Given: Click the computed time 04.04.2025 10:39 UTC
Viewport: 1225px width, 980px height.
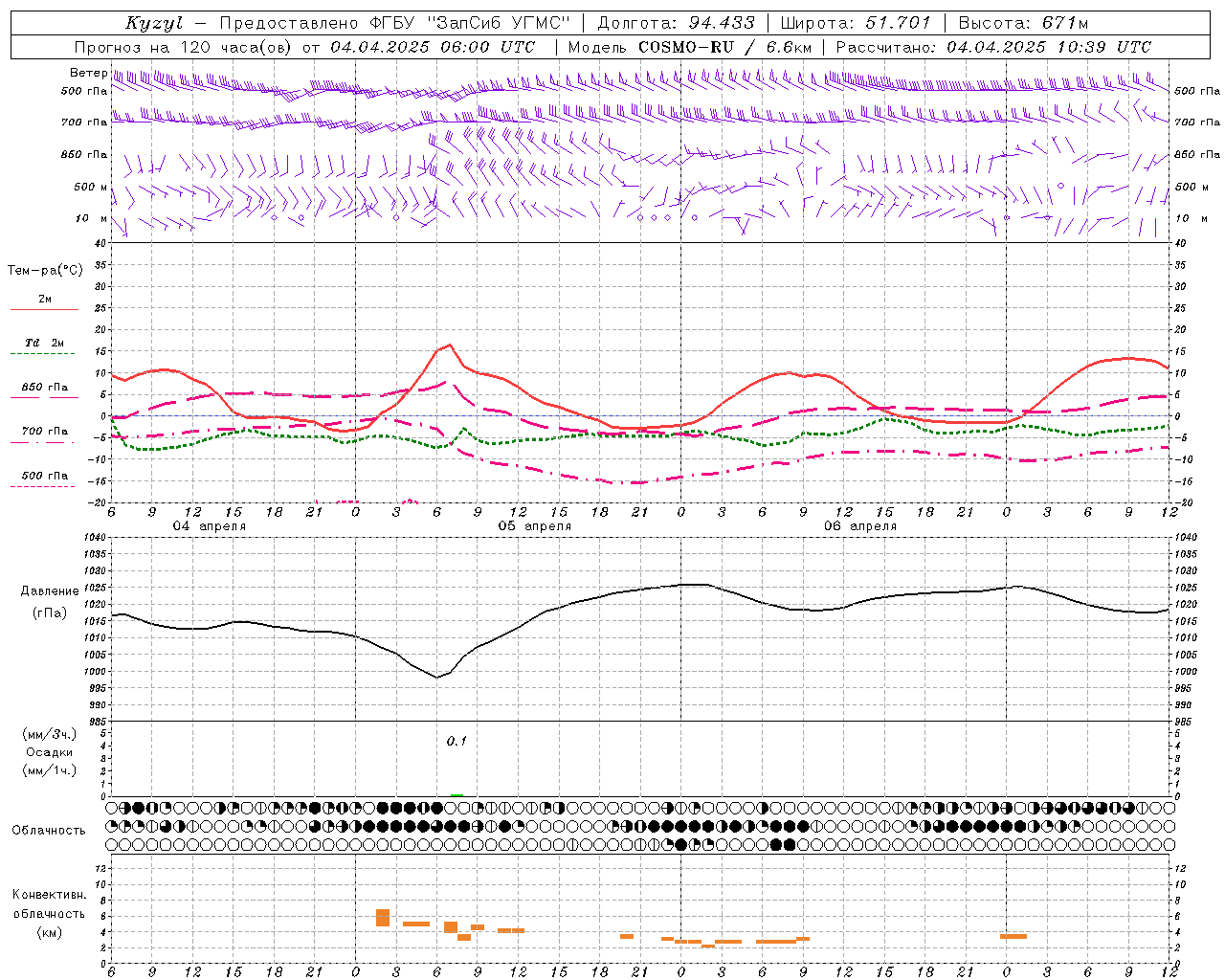Looking at the screenshot, I should click(x=1049, y=47).
